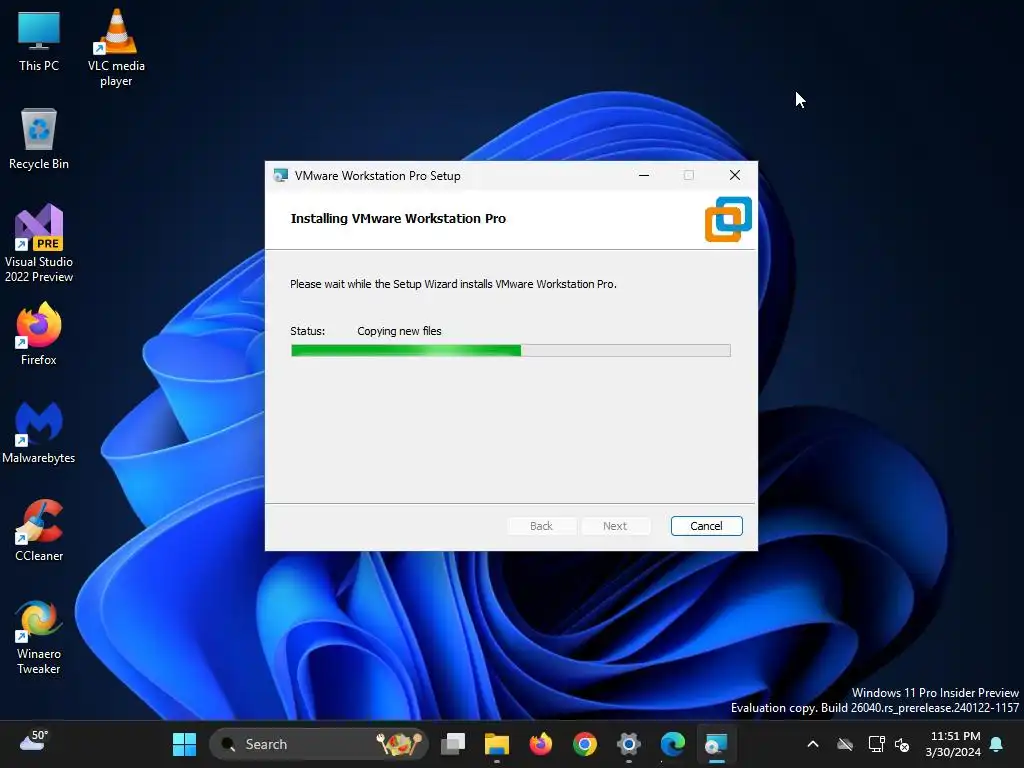Open Microsoft Edge from taskbar

point(673,744)
